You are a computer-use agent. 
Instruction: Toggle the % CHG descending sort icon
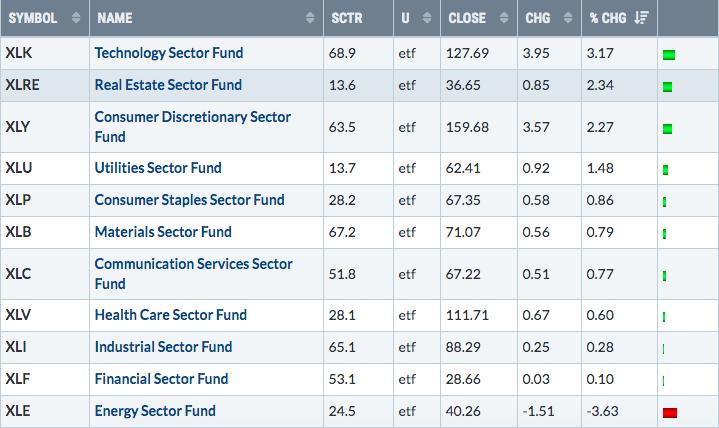tap(642, 18)
